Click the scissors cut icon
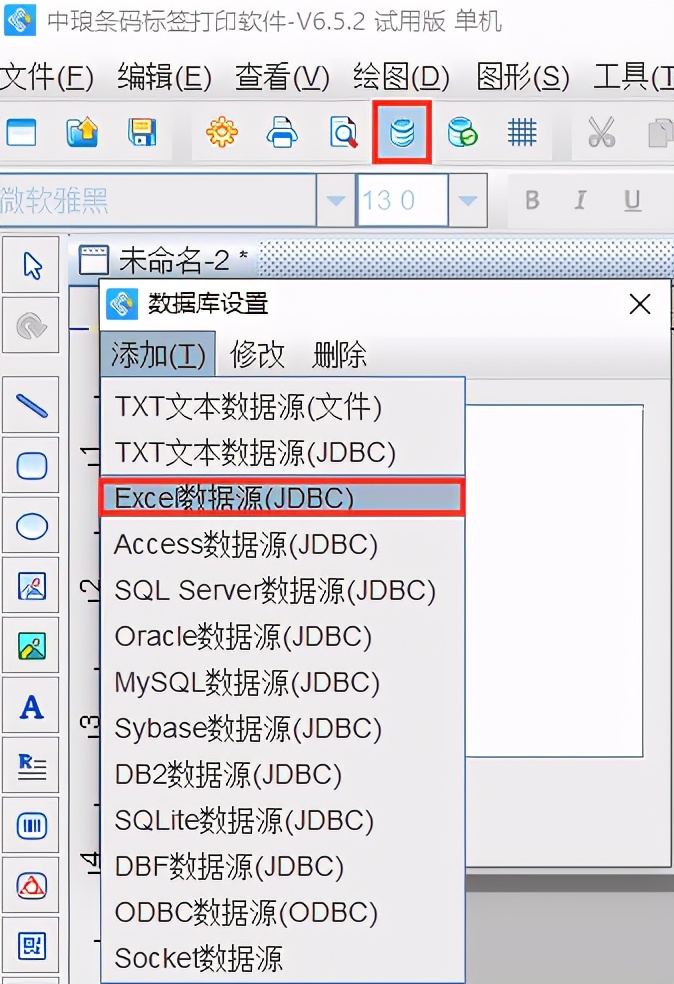This screenshot has width=674, height=984. (x=601, y=132)
